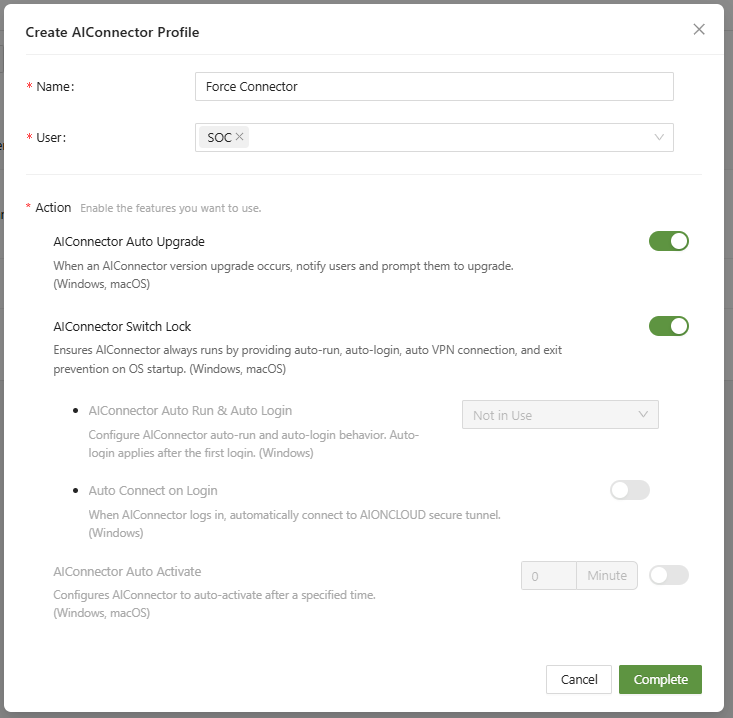Disable AIConnector Auto Upgrade toggle
This screenshot has height=718, width=733.
click(668, 241)
